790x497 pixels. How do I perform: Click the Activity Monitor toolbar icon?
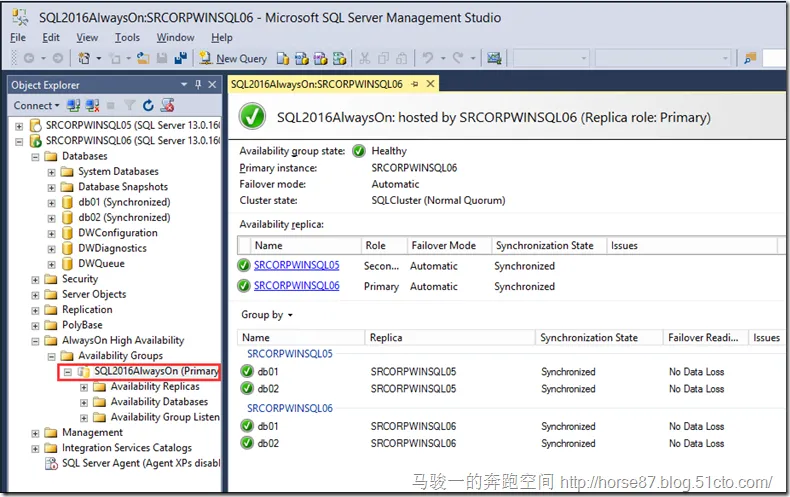click(x=494, y=58)
